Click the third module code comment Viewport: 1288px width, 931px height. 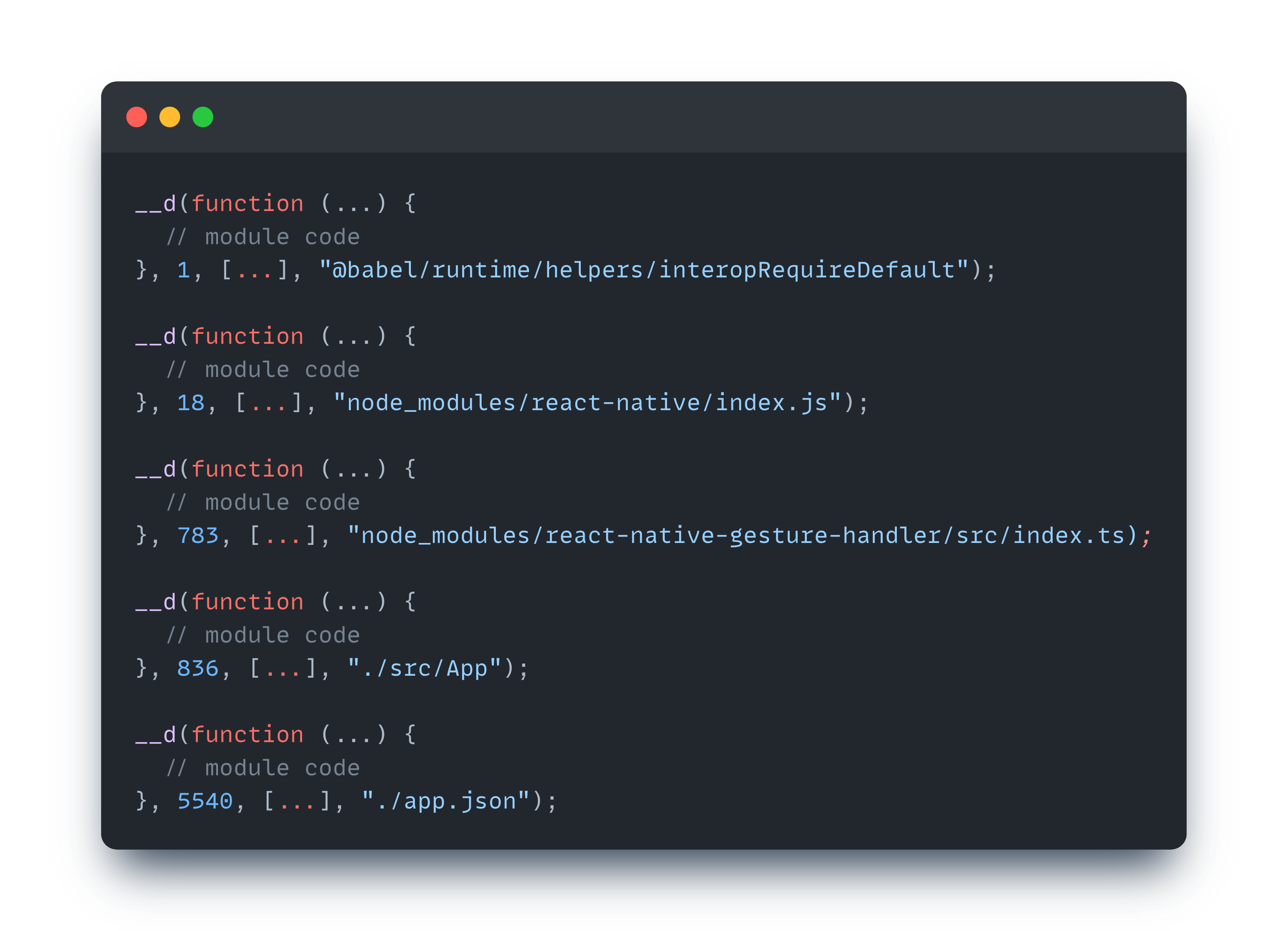[x=263, y=503]
